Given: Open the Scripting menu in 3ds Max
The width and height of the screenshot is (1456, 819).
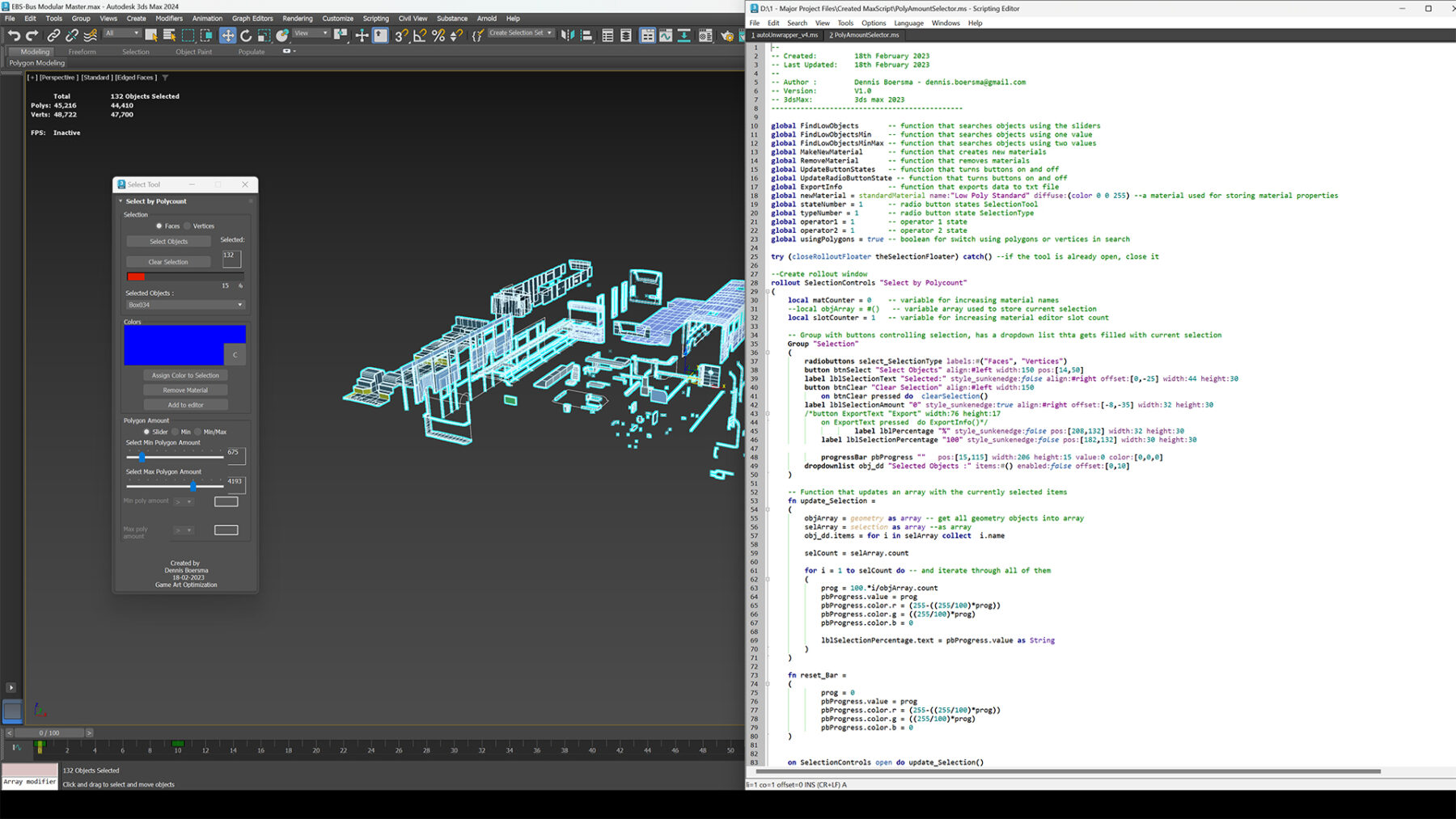Looking at the screenshot, I should (x=375, y=19).
